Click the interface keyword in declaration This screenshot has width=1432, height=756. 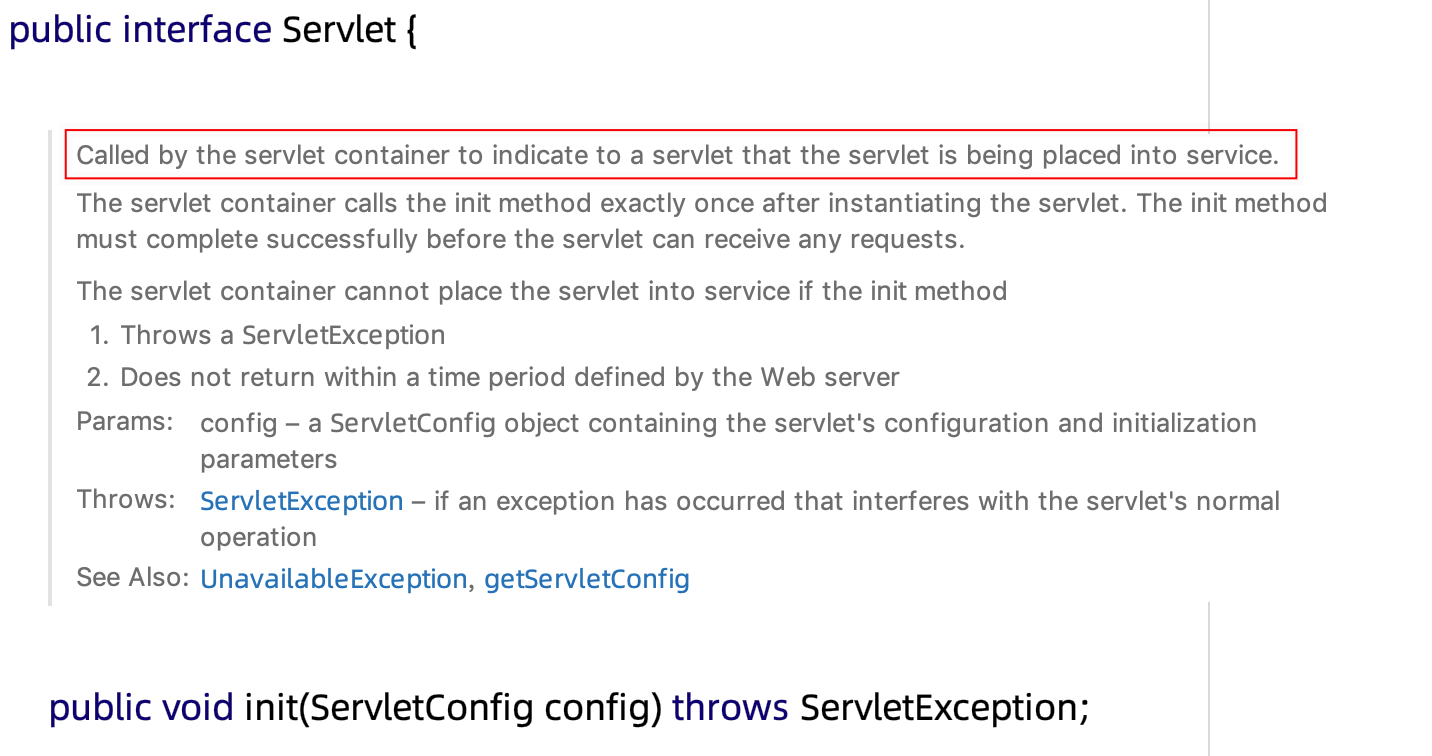pos(197,30)
